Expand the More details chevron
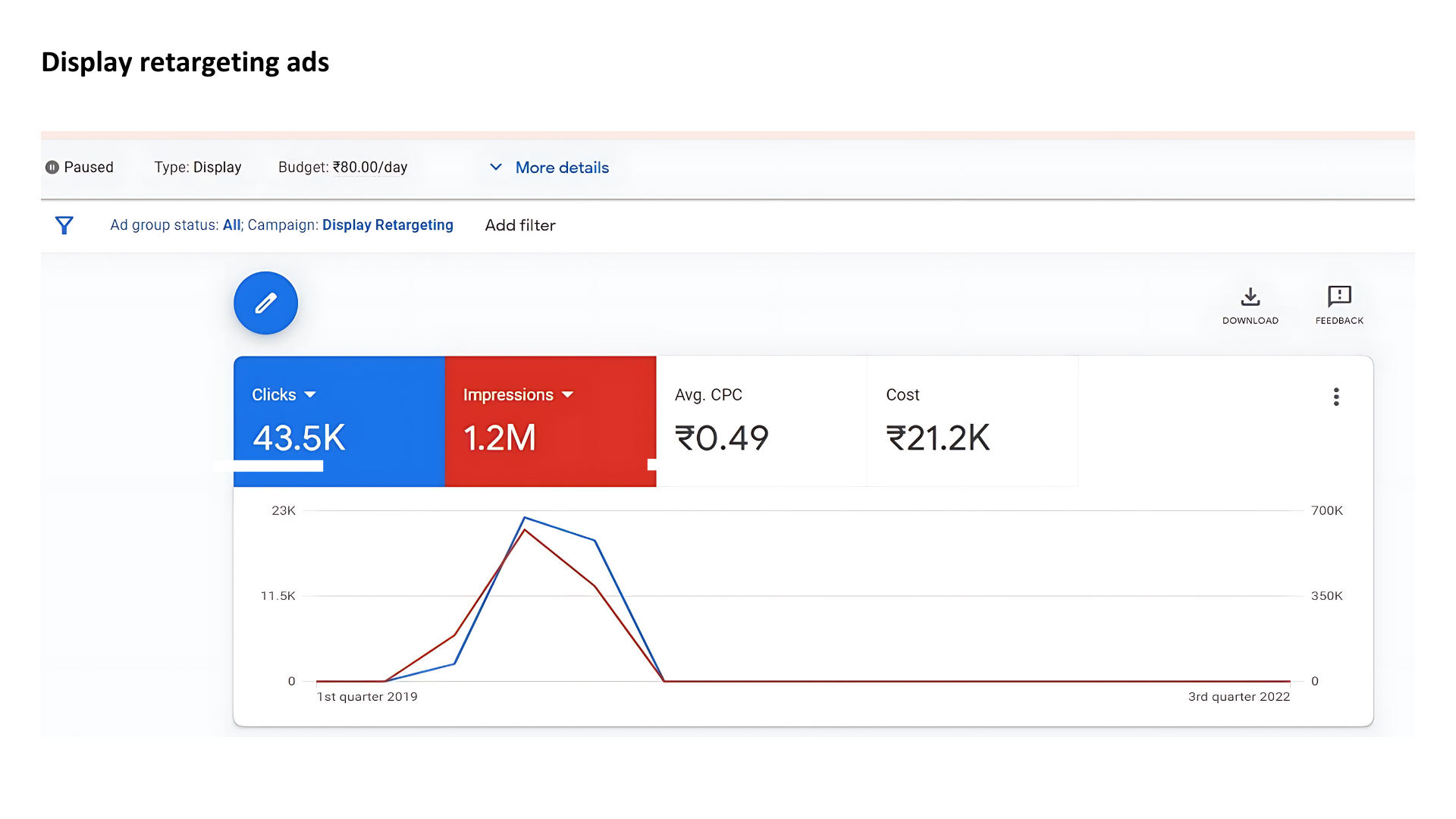 496,167
